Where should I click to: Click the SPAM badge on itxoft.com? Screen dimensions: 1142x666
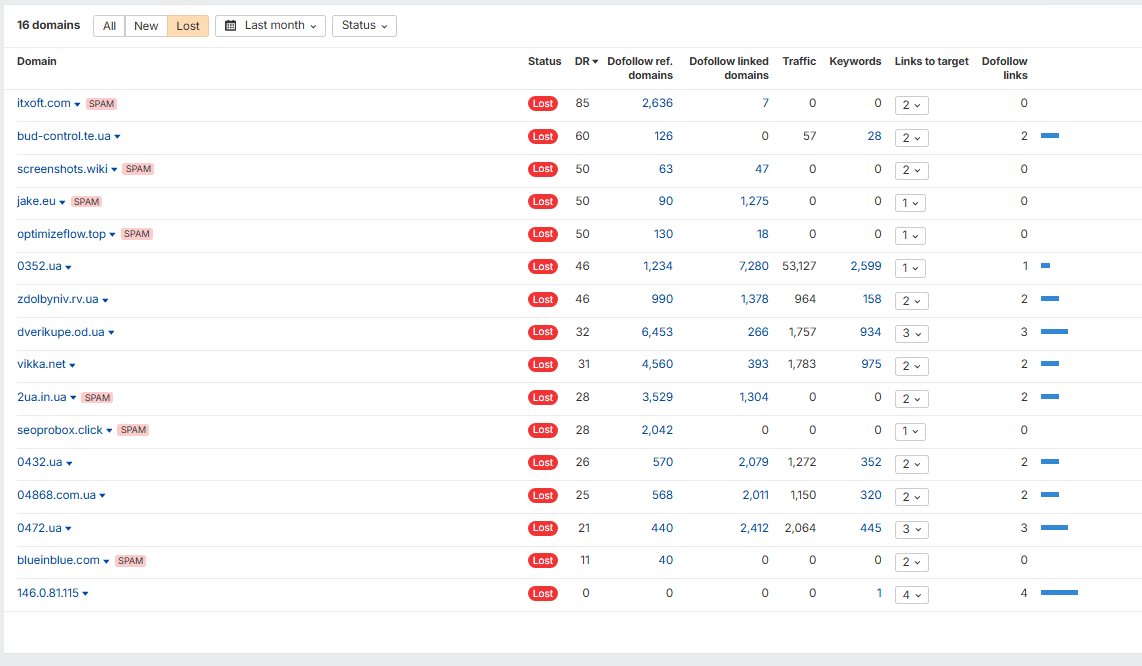101,104
